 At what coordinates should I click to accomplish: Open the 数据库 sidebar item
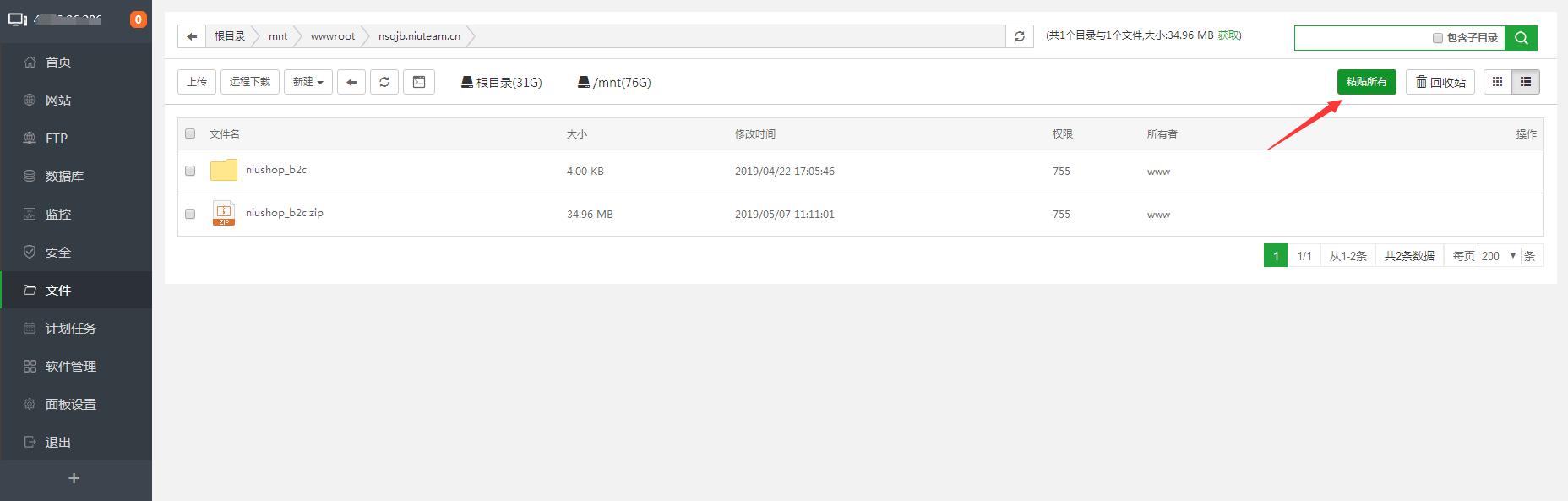tap(76, 176)
